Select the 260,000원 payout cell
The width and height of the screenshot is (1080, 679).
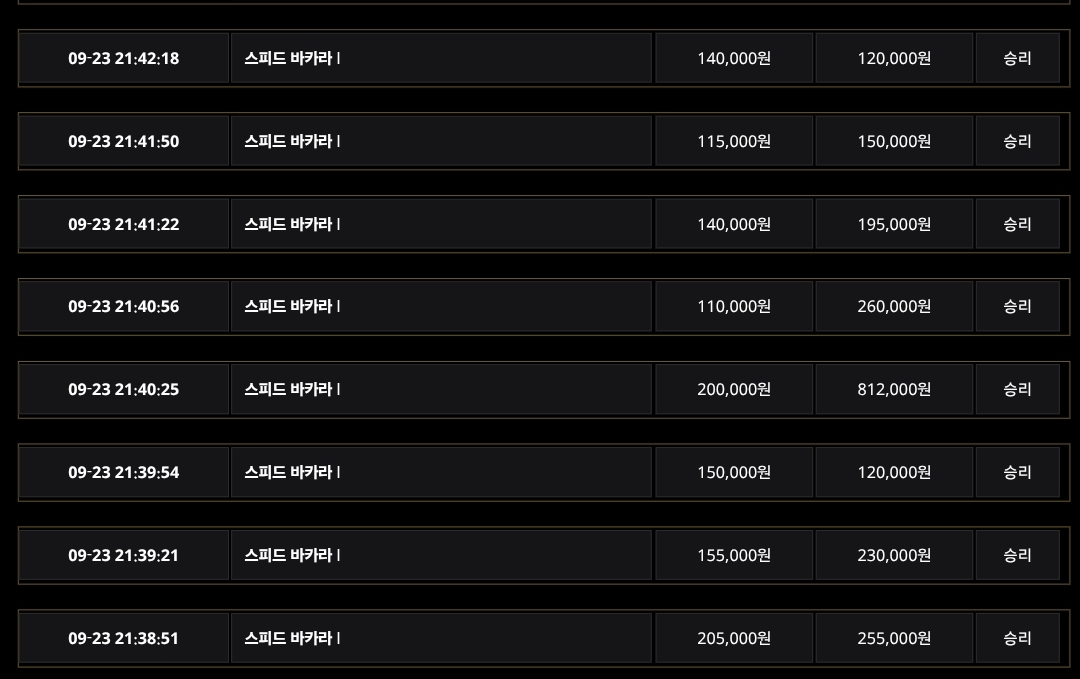(894, 306)
